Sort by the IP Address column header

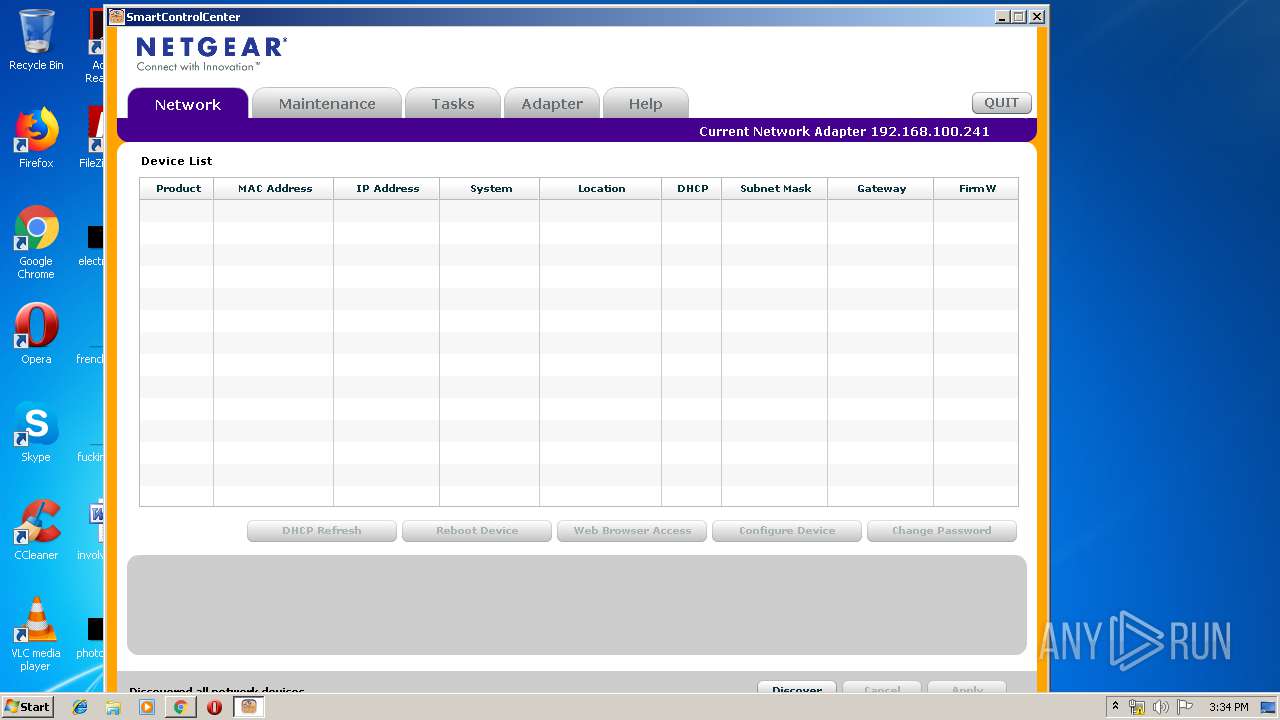point(387,188)
